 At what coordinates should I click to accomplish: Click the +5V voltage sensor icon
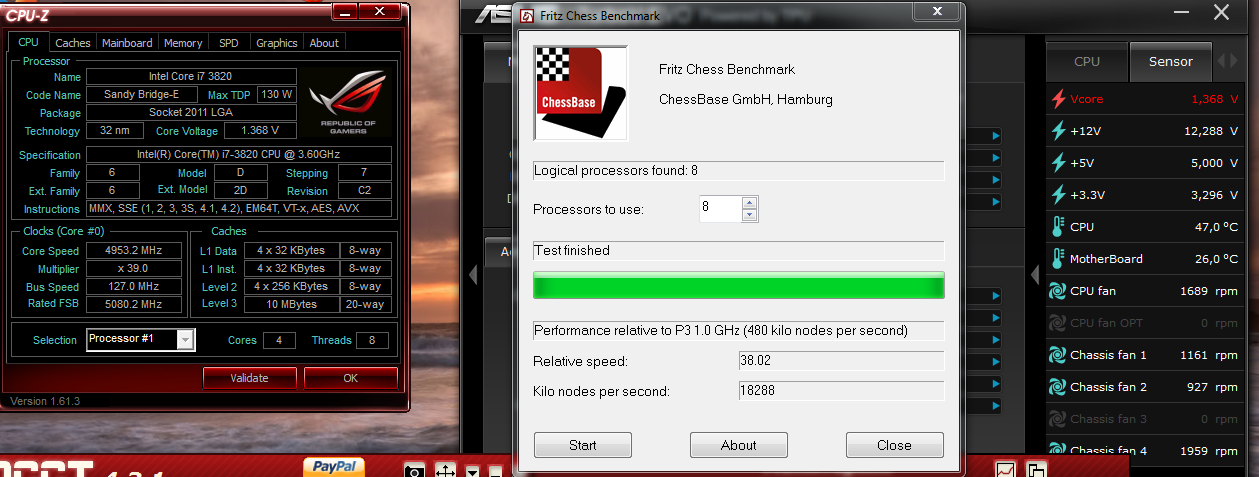tap(1058, 163)
